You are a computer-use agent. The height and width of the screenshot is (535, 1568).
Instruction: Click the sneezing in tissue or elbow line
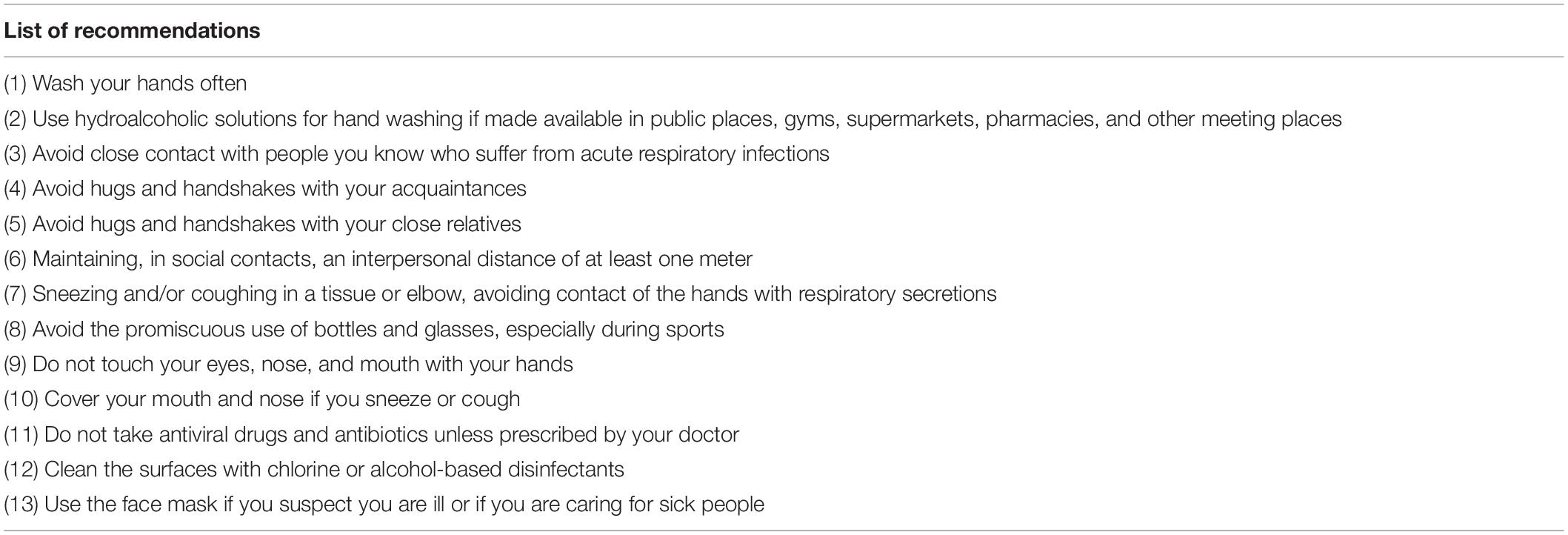(501, 294)
